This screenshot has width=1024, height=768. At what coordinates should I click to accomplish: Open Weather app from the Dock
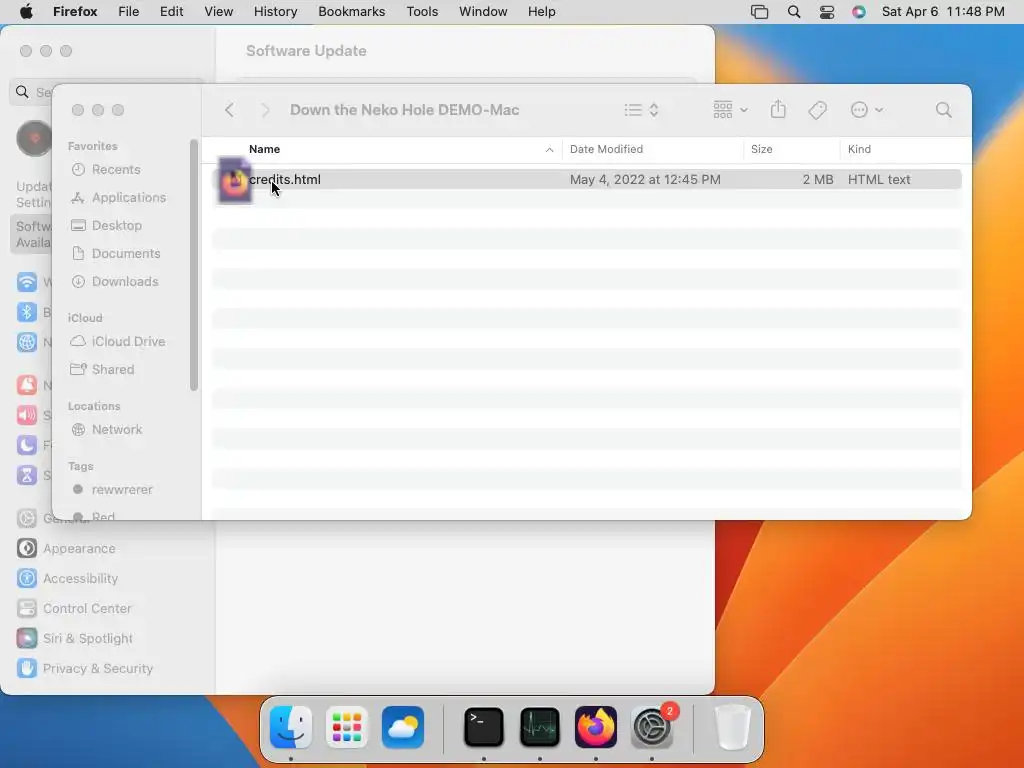(x=403, y=727)
